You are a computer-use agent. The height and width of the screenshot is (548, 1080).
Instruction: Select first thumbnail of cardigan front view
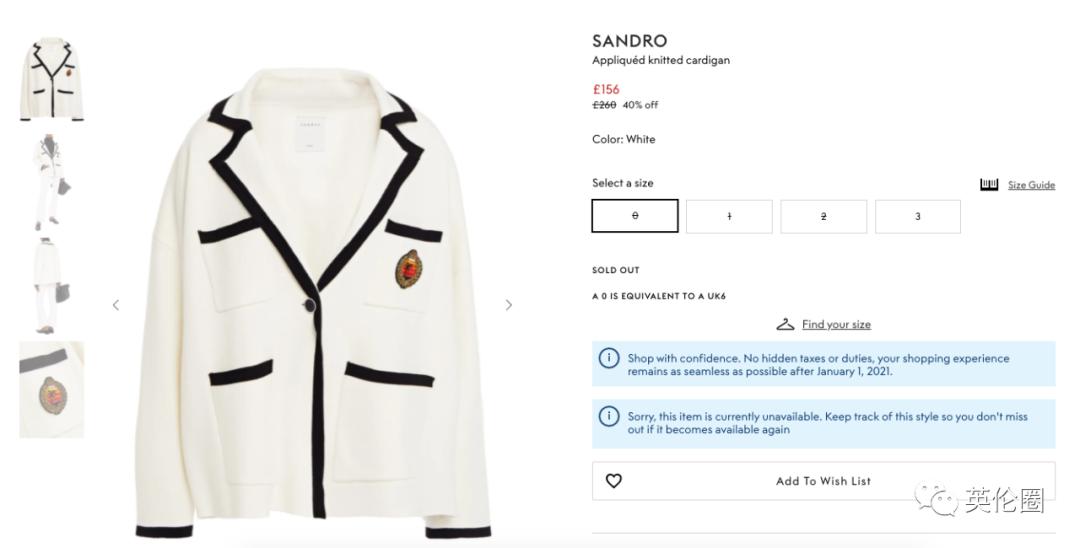pos(52,79)
